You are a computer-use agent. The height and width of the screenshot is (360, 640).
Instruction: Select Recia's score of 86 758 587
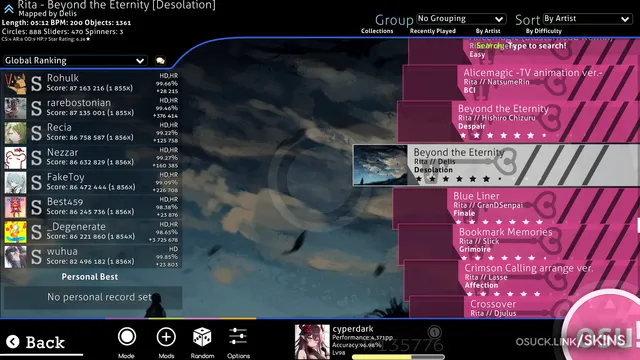click(92, 133)
